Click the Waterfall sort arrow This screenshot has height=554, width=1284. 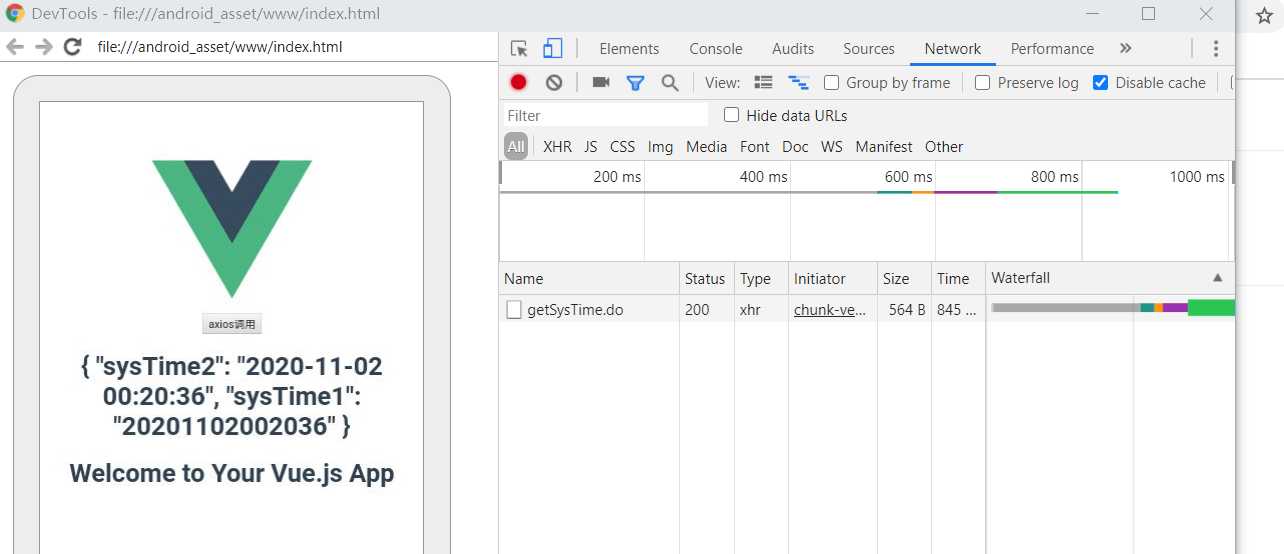click(x=1217, y=278)
